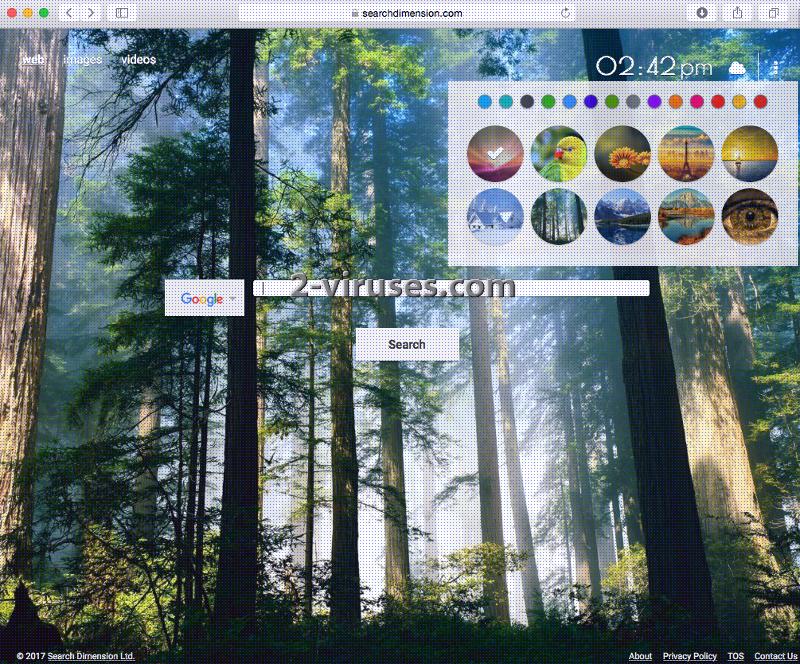800x664 pixels.
Task: Expand the Google search engine dropdown
Action: point(233,299)
